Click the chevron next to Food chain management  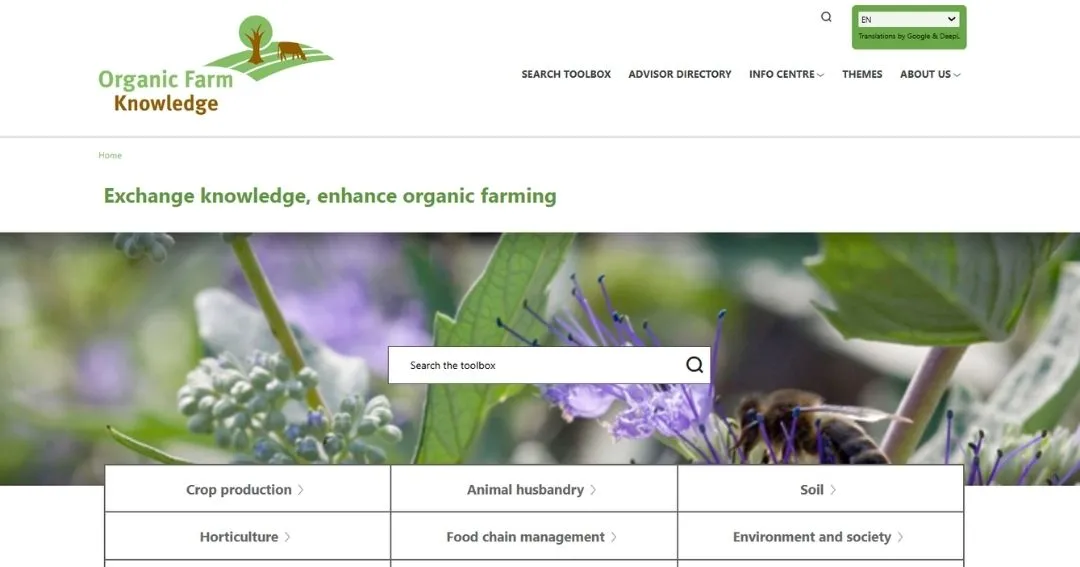[614, 537]
